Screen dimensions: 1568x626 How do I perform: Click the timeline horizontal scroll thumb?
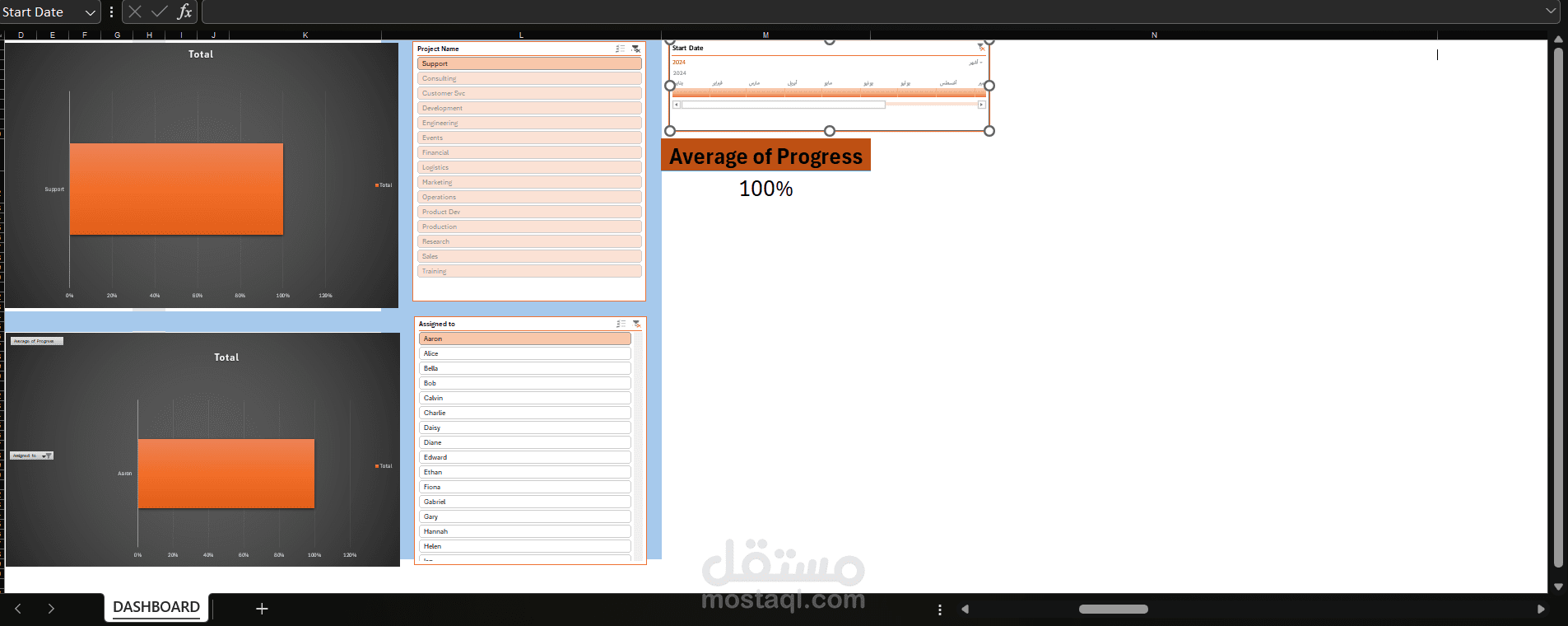[783, 105]
